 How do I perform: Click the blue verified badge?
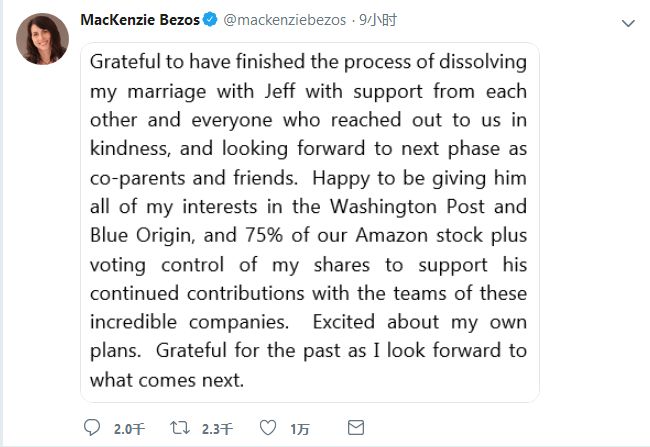coord(210,20)
